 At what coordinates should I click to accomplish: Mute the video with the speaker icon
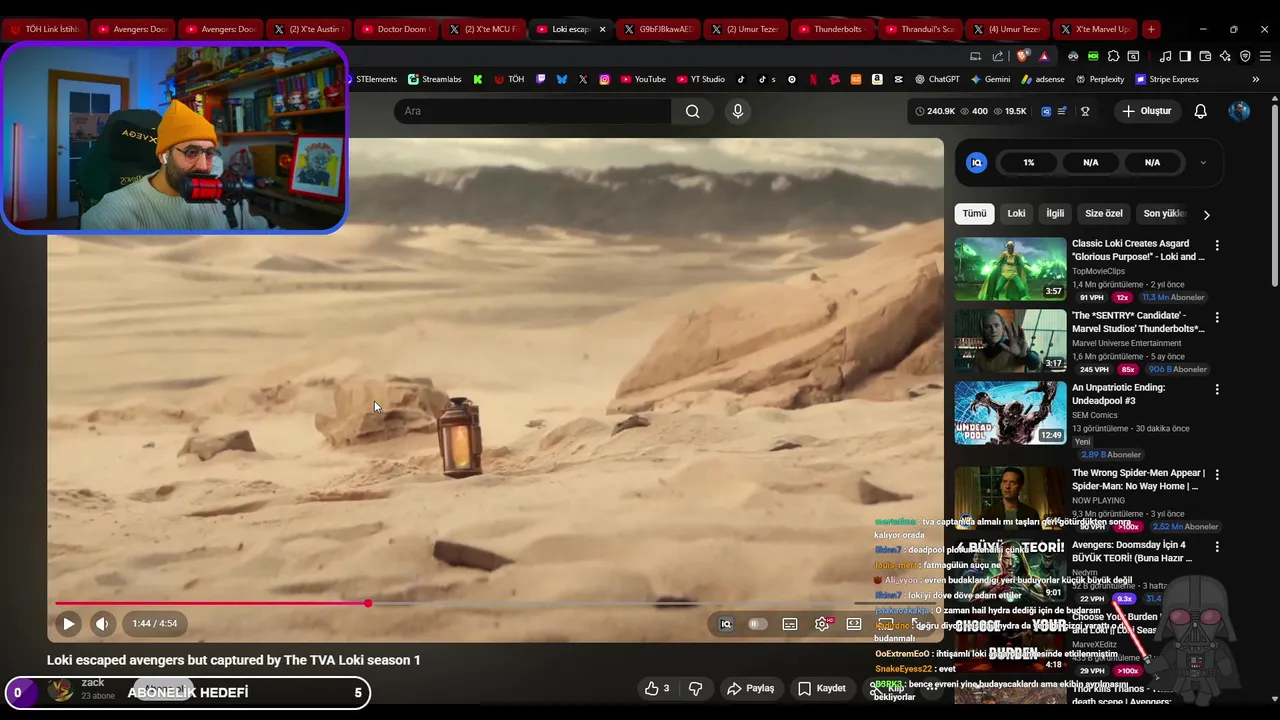(102, 624)
